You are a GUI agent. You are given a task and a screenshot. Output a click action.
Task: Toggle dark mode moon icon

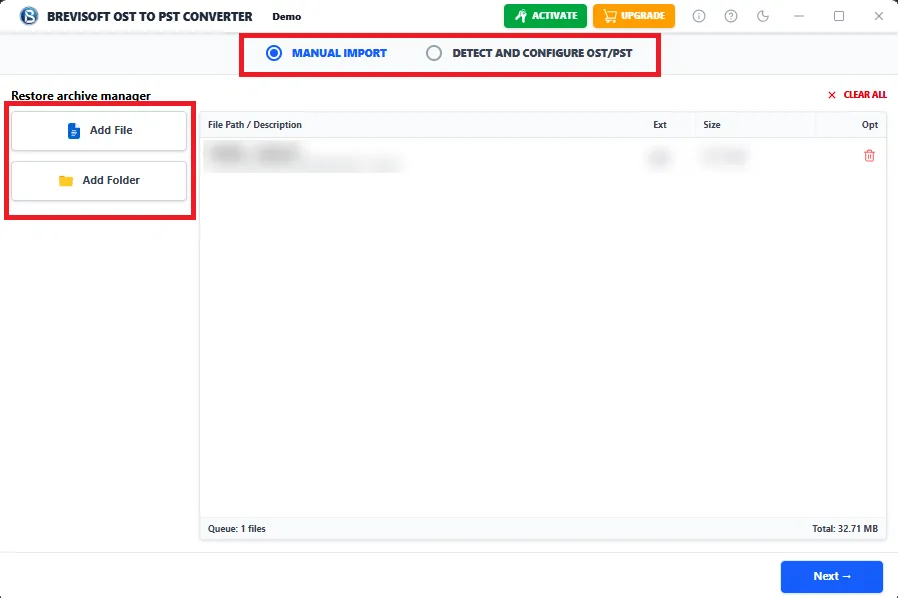point(763,16)
